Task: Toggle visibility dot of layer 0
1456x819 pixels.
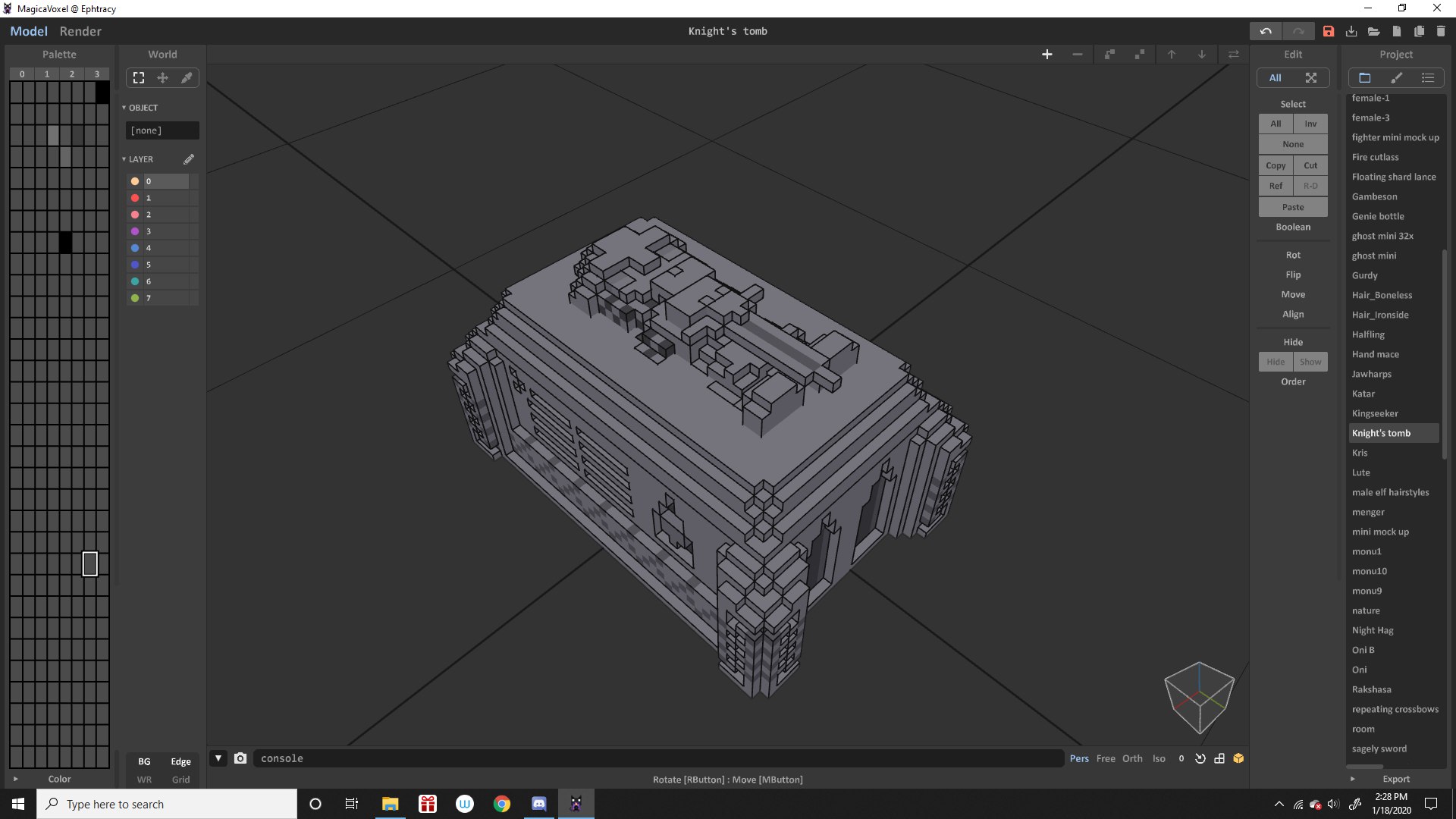Action: pyautogui.click(x=135, y=181)
